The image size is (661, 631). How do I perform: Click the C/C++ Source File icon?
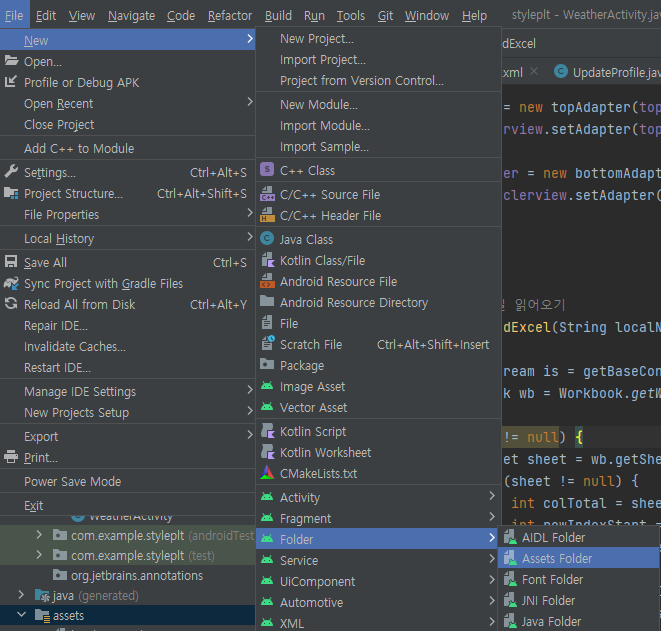tap(267, 194)
